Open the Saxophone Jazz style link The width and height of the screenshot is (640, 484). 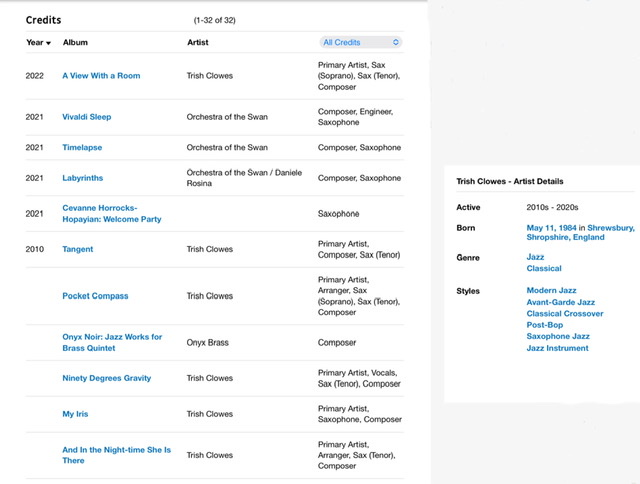tap(558, 337)
